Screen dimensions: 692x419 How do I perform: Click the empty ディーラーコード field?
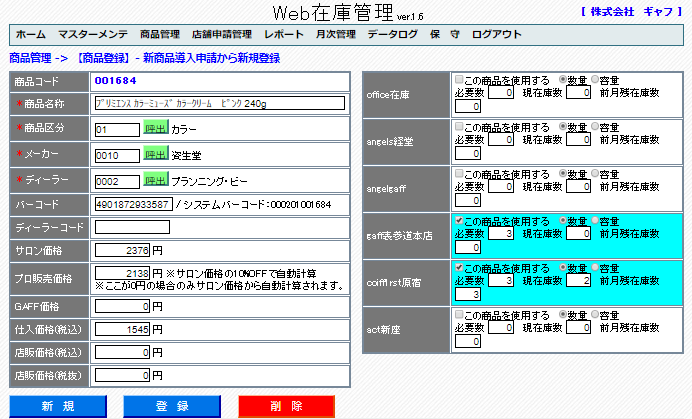click(132, 227)
